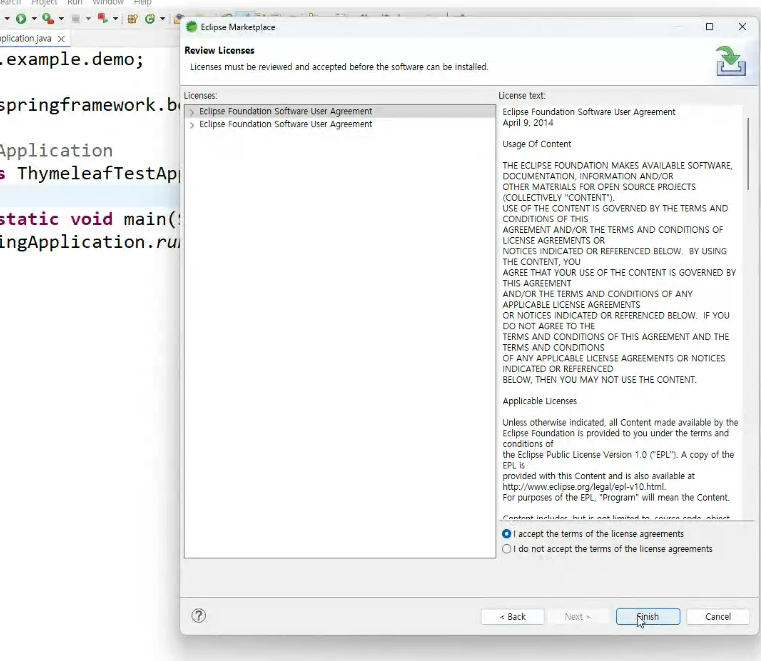Click the red Relaunch icon in Eclipse toolbar
Viewport: 761px width, 661px height.
coord(102,19)
